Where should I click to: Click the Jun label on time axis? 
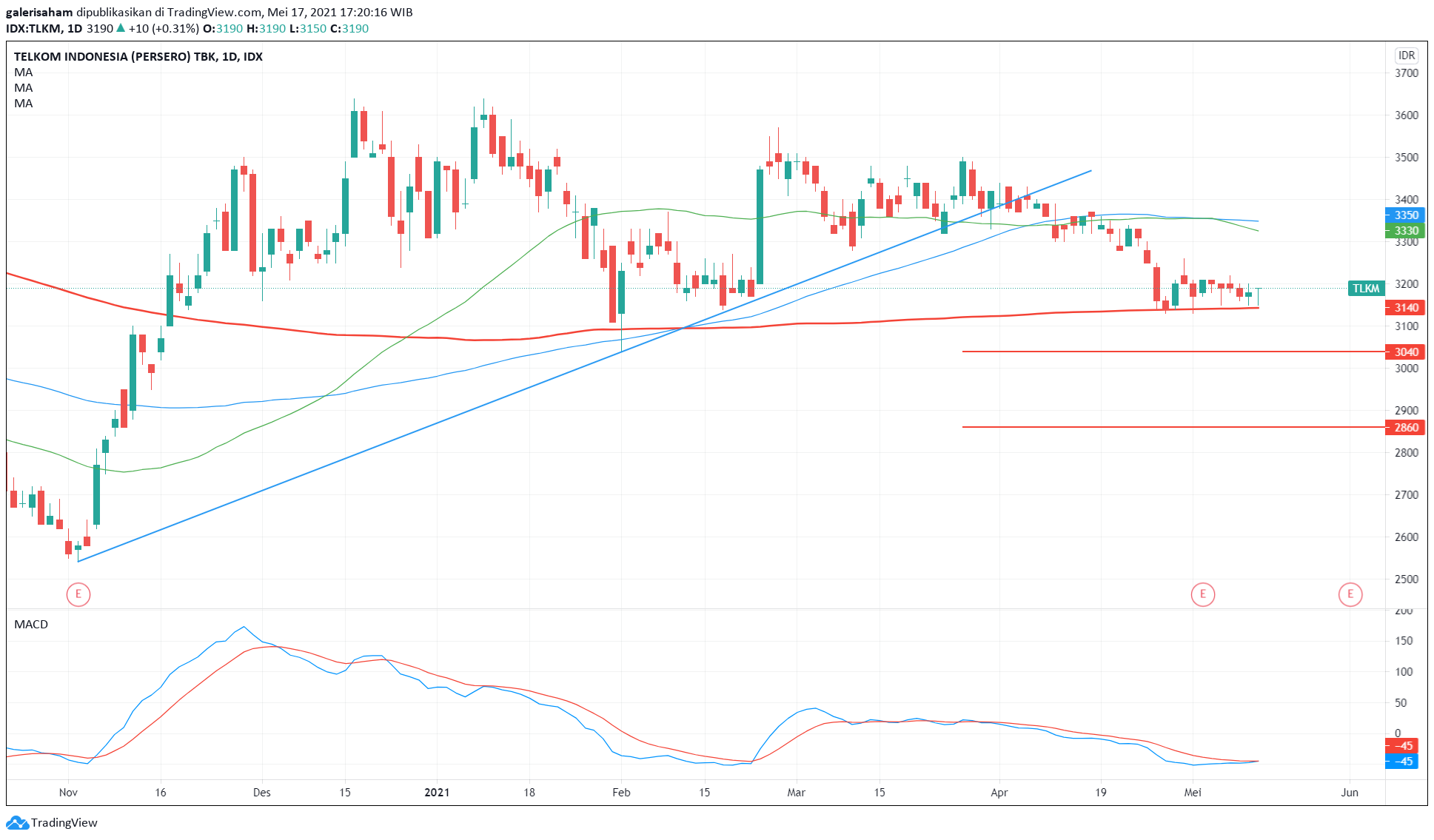(x=1350, y=793)
